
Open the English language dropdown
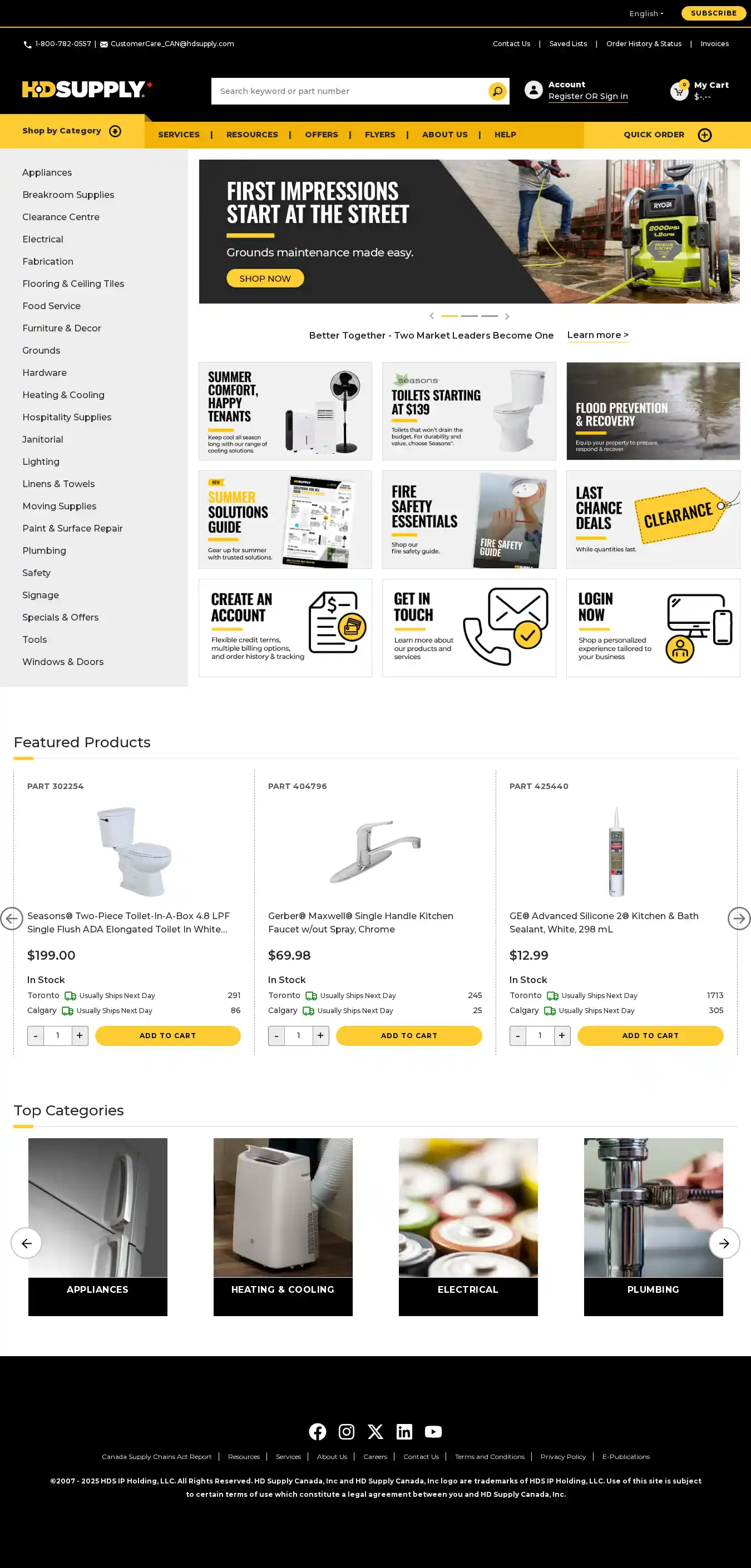[646, 13]
